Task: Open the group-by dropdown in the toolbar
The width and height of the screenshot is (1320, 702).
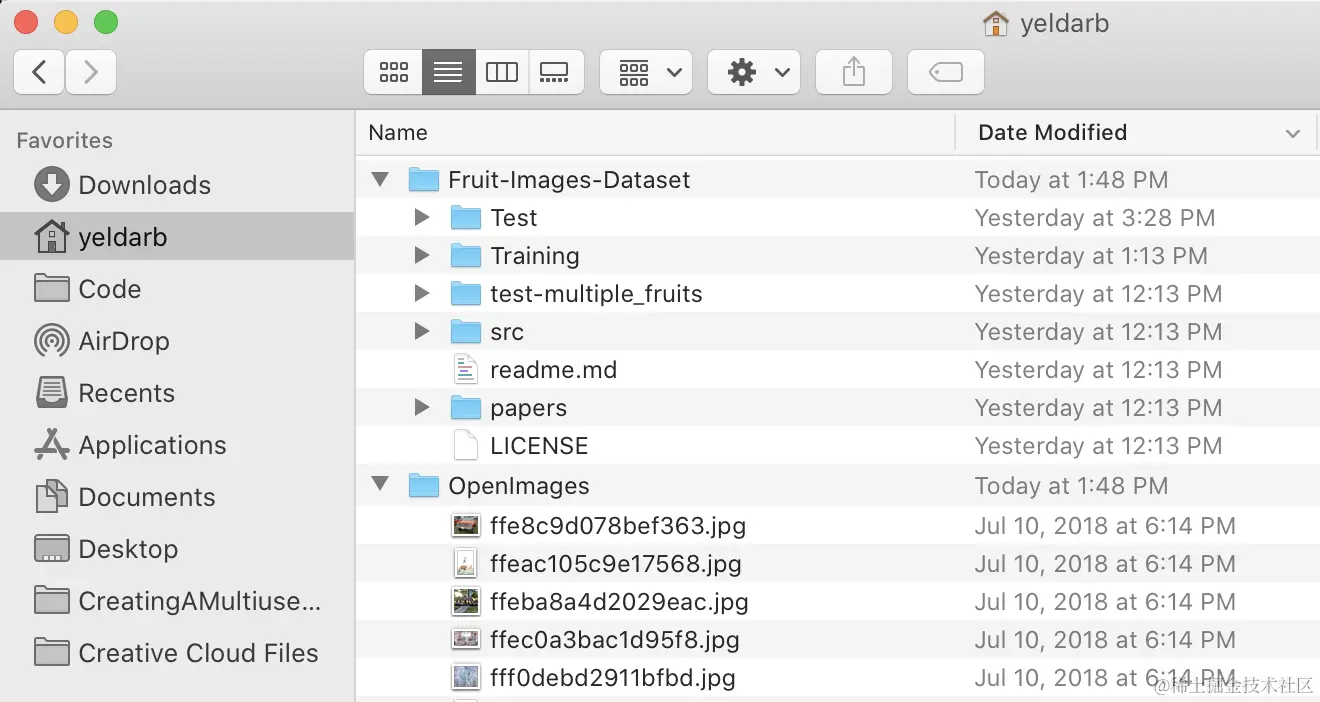Action: tap(645, 71)
